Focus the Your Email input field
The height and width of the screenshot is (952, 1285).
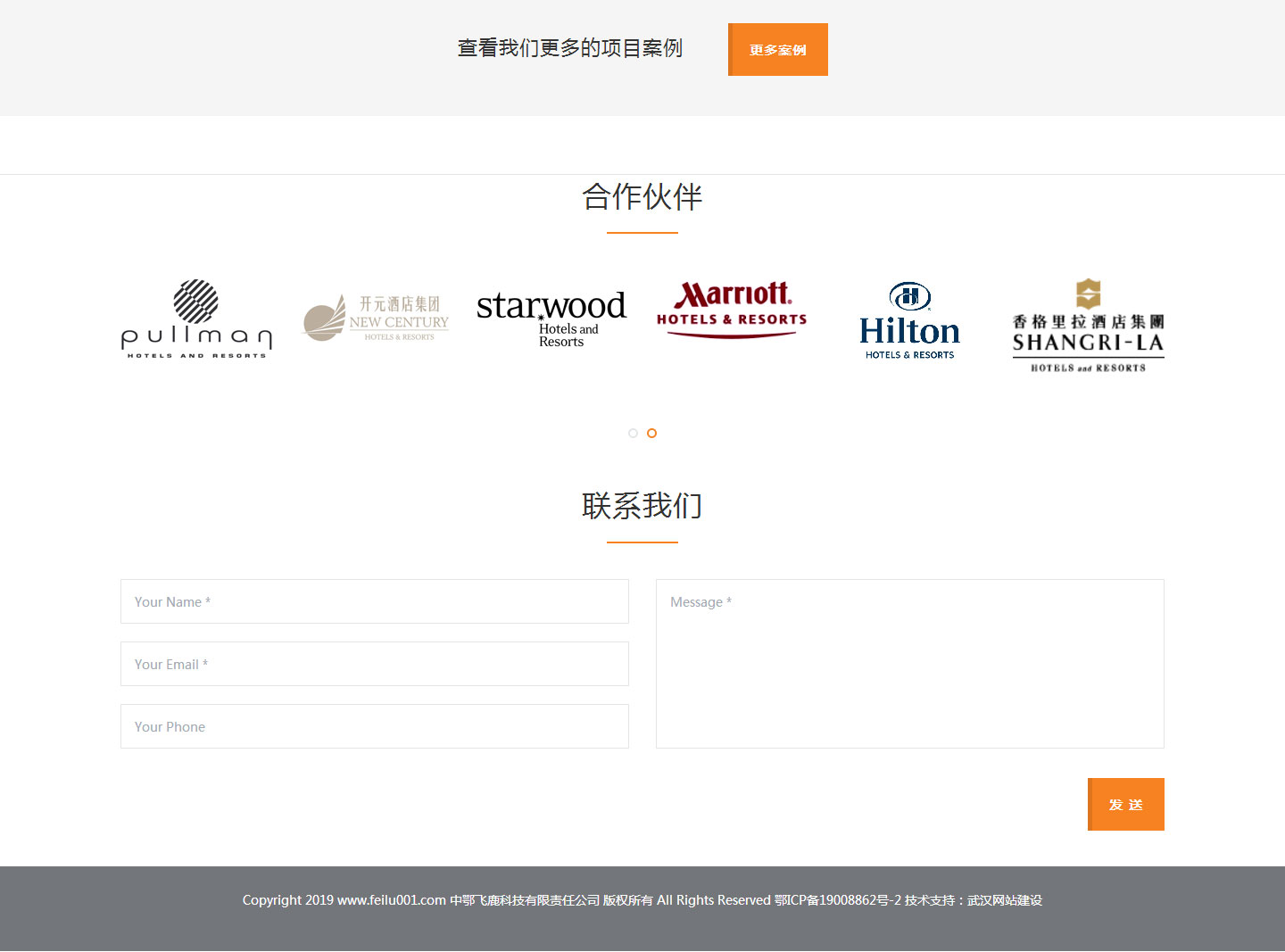375,664
